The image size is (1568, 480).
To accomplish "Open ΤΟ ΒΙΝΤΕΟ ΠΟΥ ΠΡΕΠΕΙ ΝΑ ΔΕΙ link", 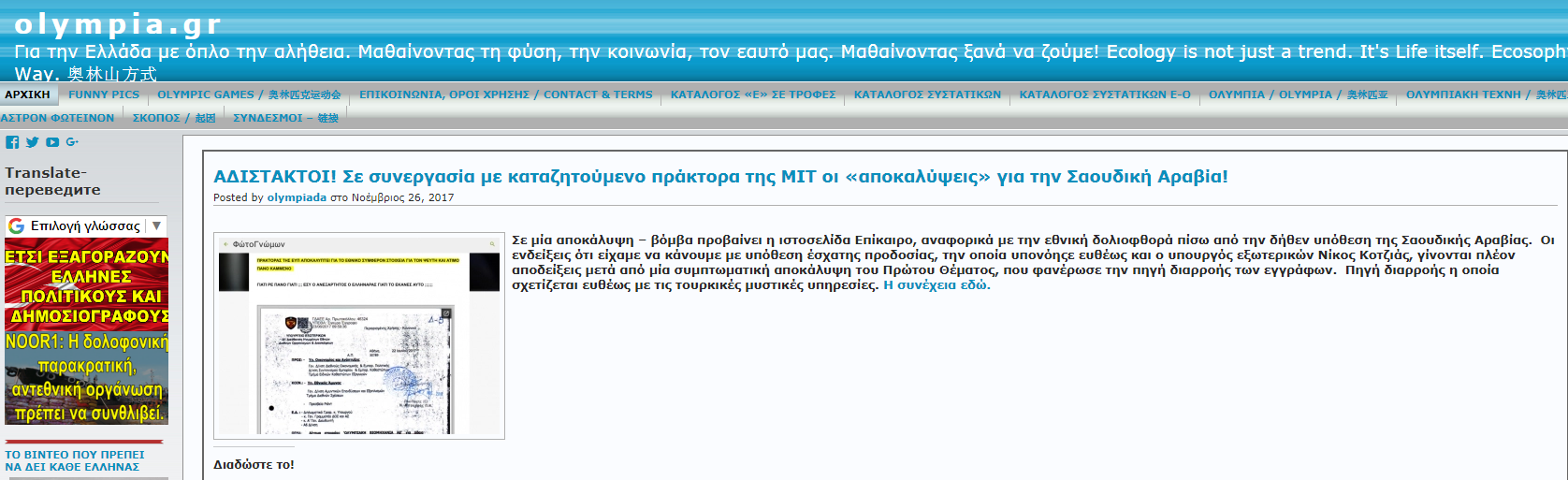I will 75,460.
